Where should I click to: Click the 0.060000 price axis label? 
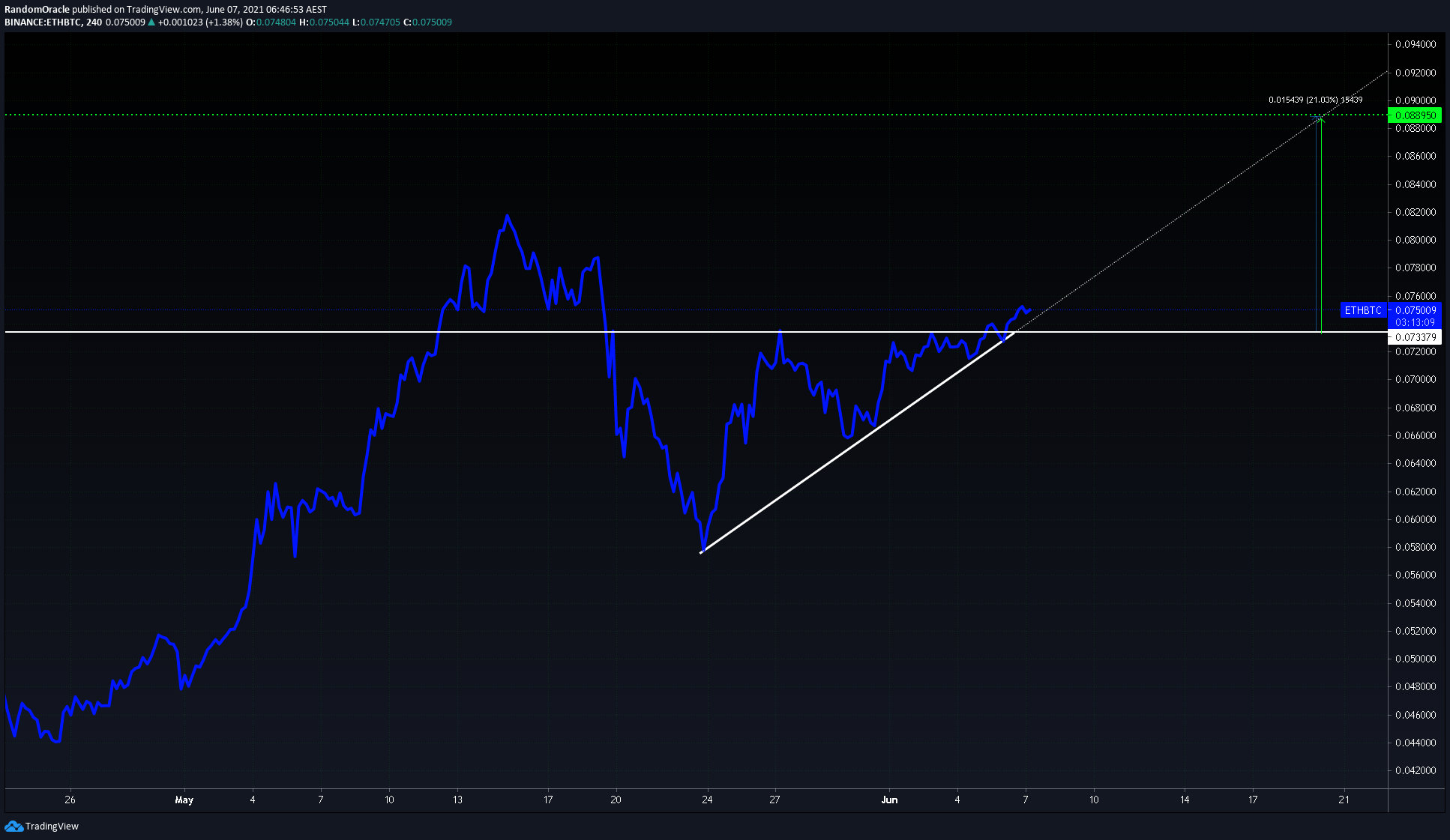click(1416, 519)
